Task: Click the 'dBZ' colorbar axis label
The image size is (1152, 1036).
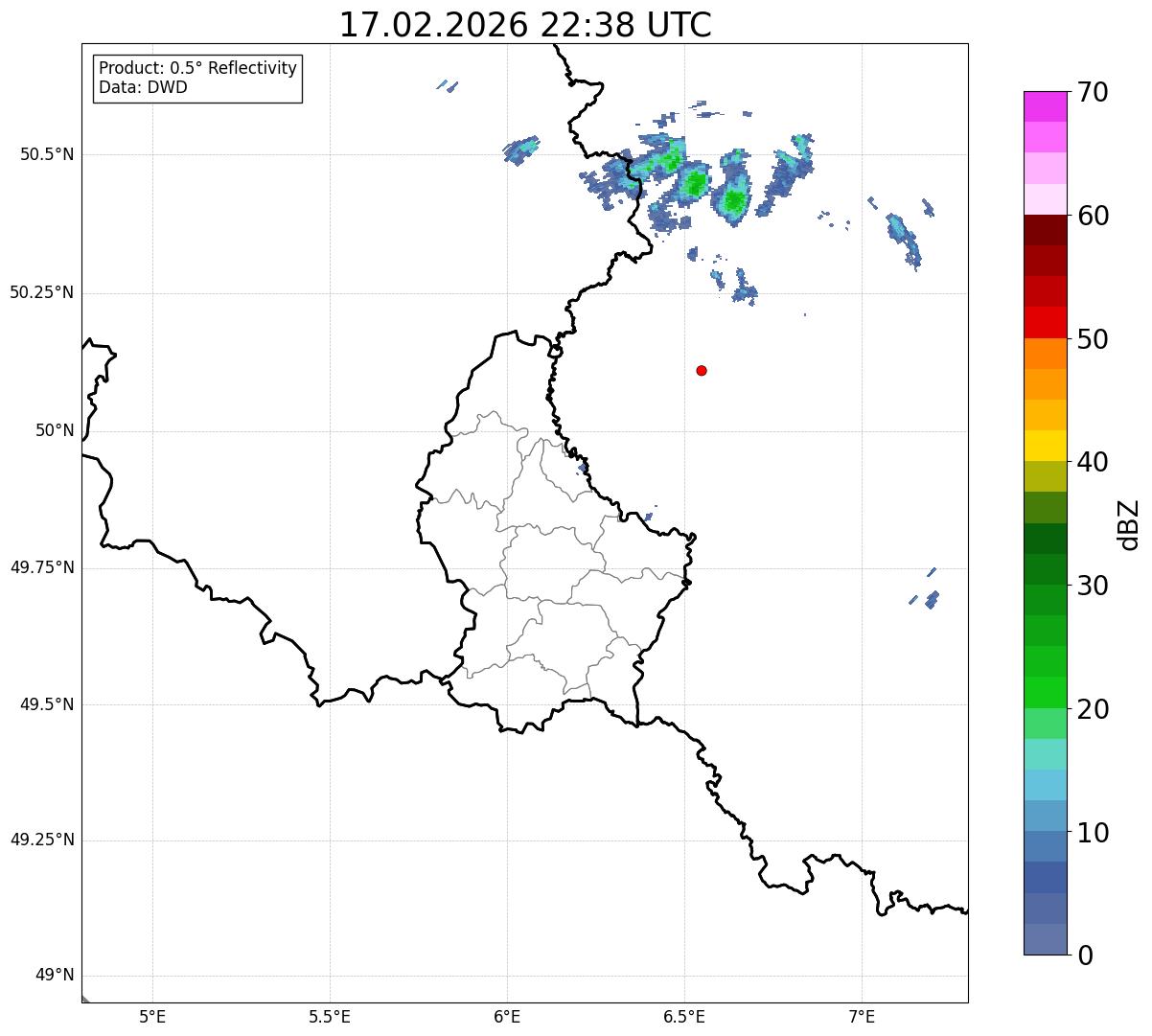Action: [1129, 523]
